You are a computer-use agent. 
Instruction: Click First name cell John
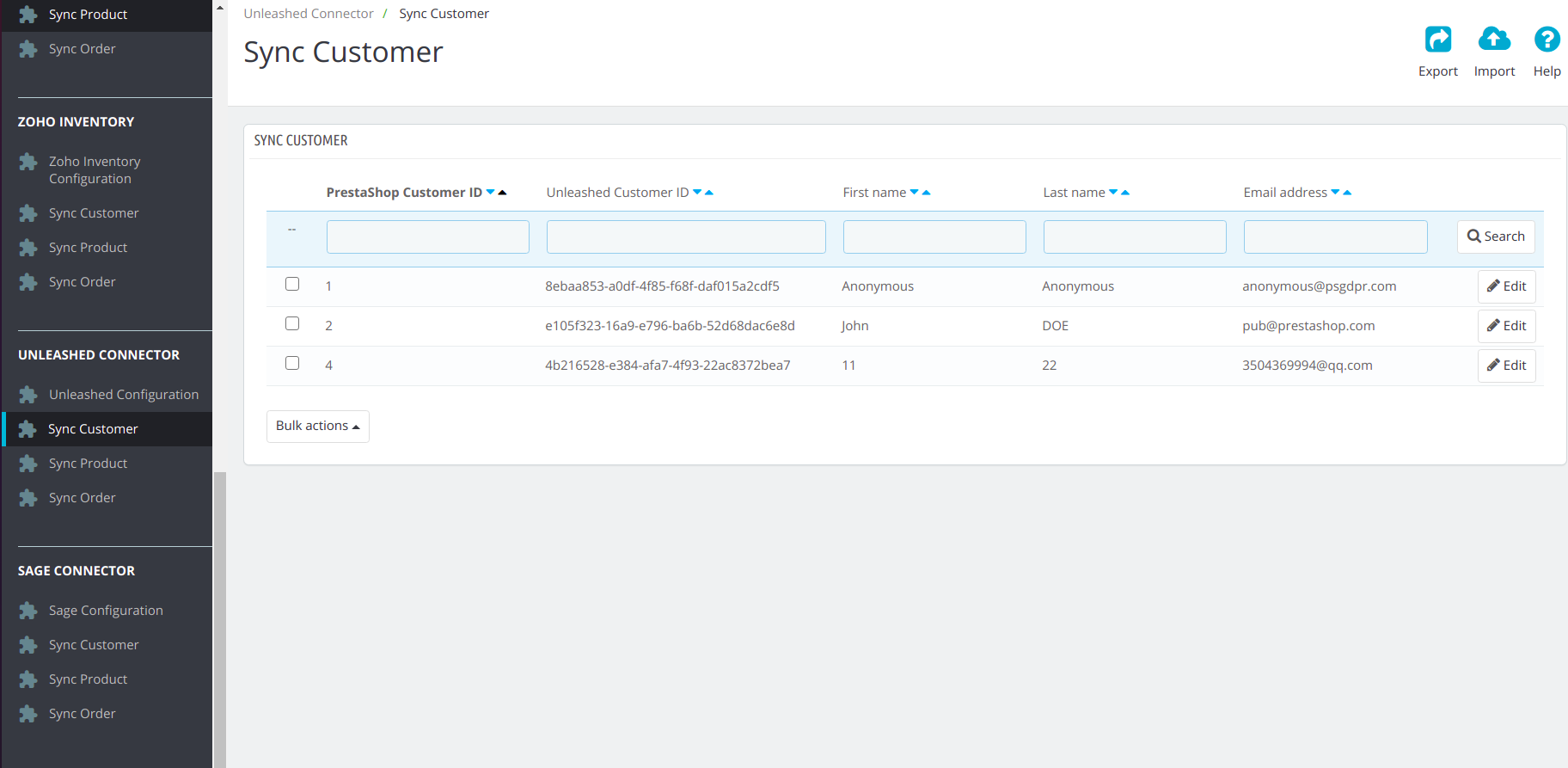(855, 326)
